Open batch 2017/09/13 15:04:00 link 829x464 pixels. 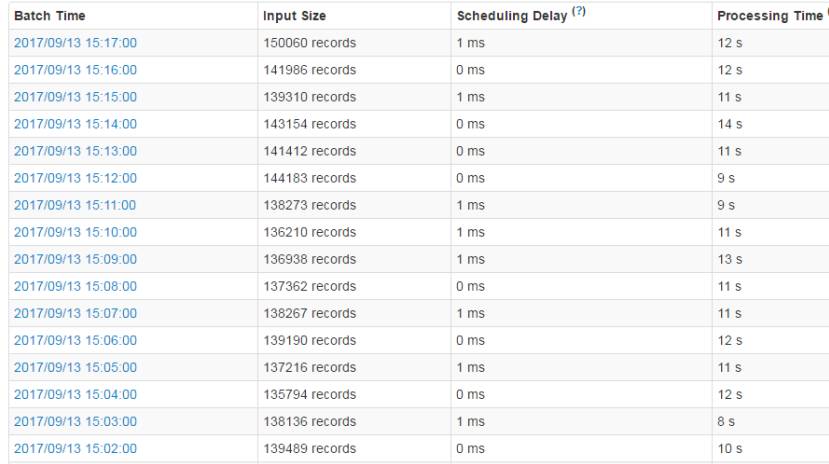(75, 394)
